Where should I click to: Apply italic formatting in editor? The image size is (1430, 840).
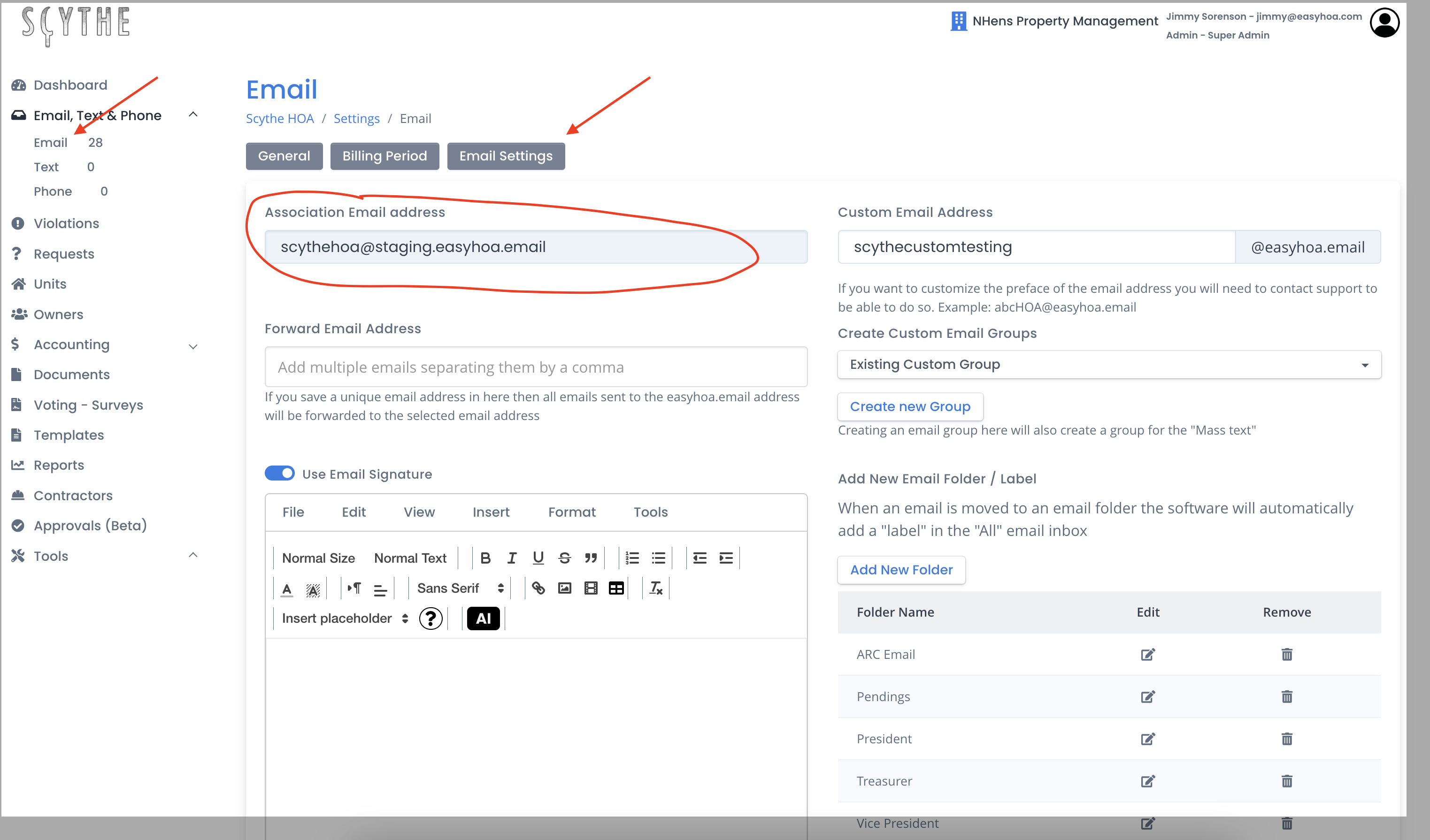(x=512, y=558)
